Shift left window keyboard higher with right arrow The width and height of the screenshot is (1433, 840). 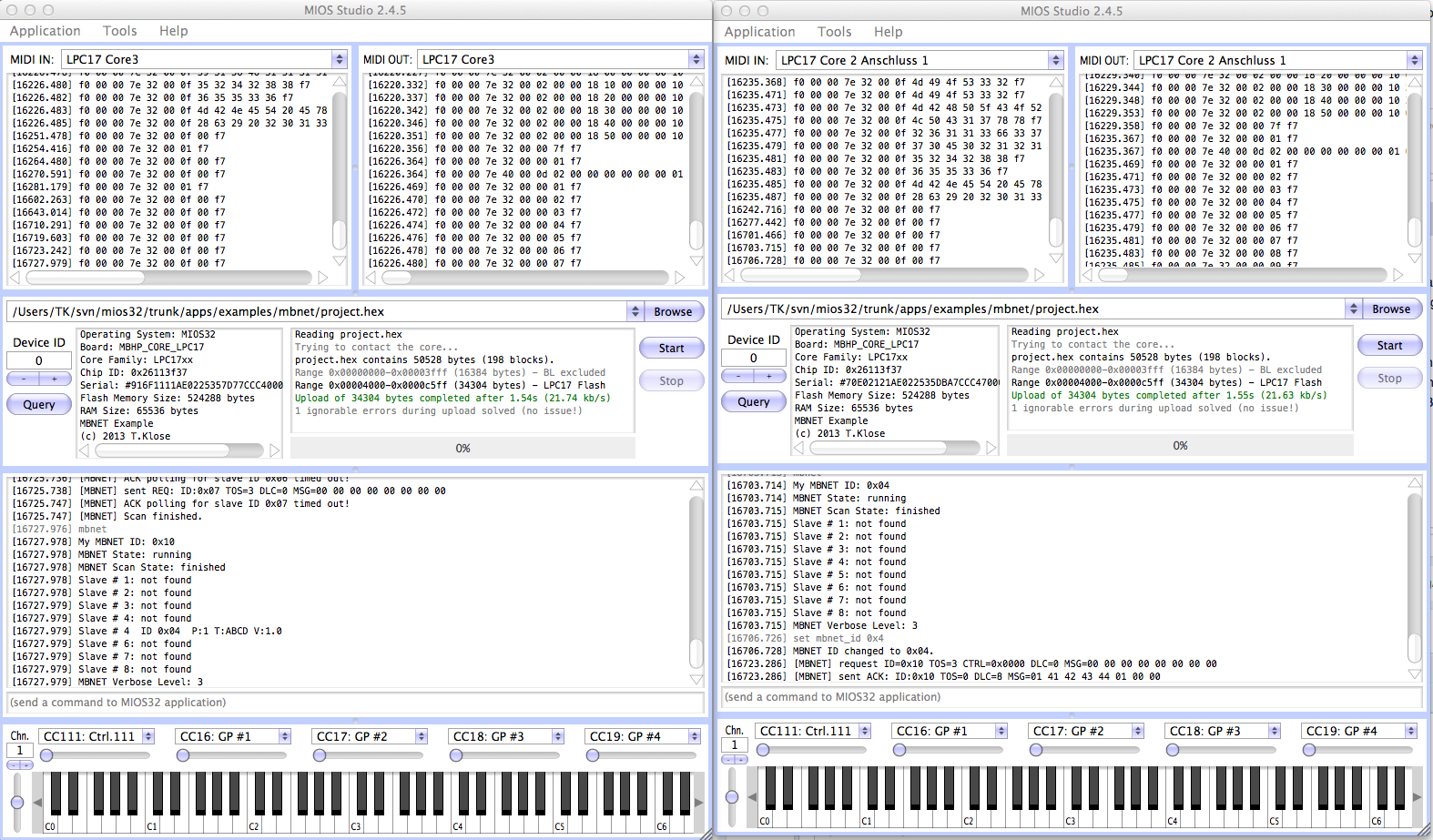tap(698, 802)
